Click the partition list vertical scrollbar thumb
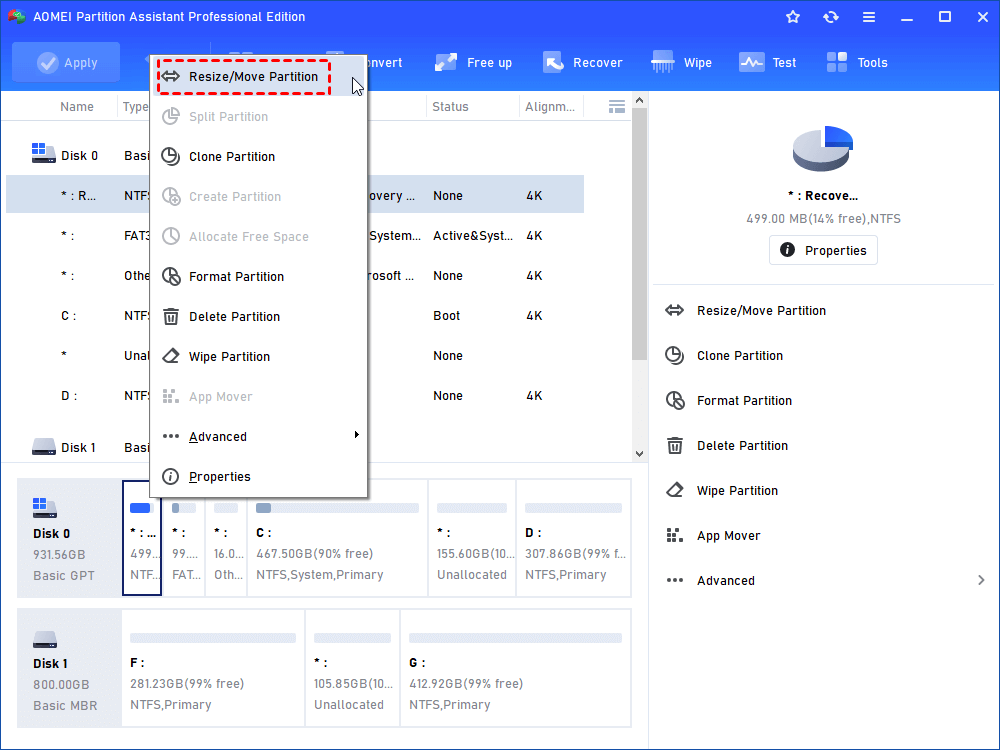 coord(640,234)
